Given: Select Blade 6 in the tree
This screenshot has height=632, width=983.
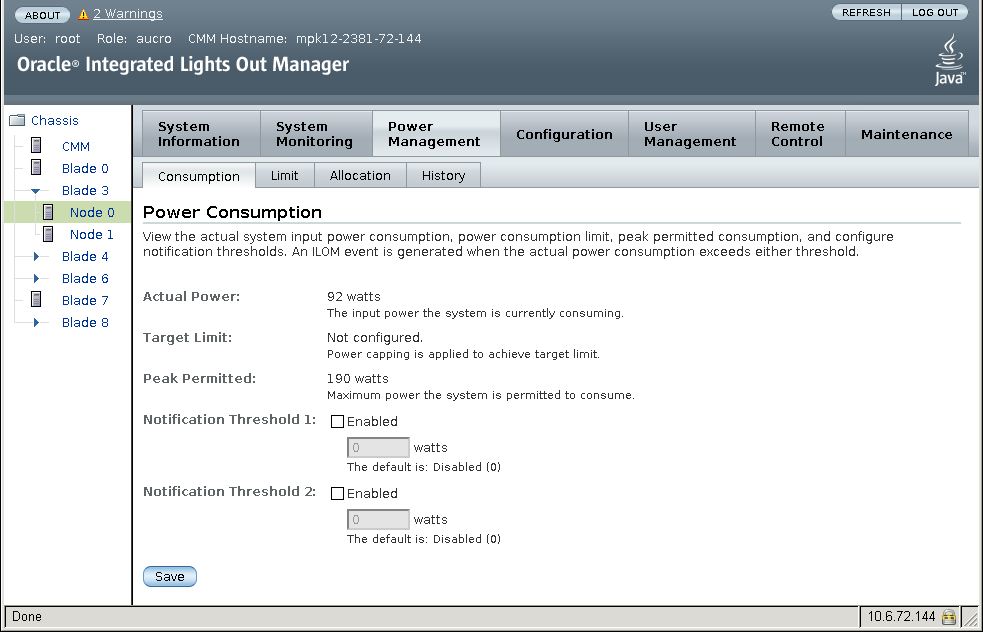Looking at the screenshot, I should (85, 278).
